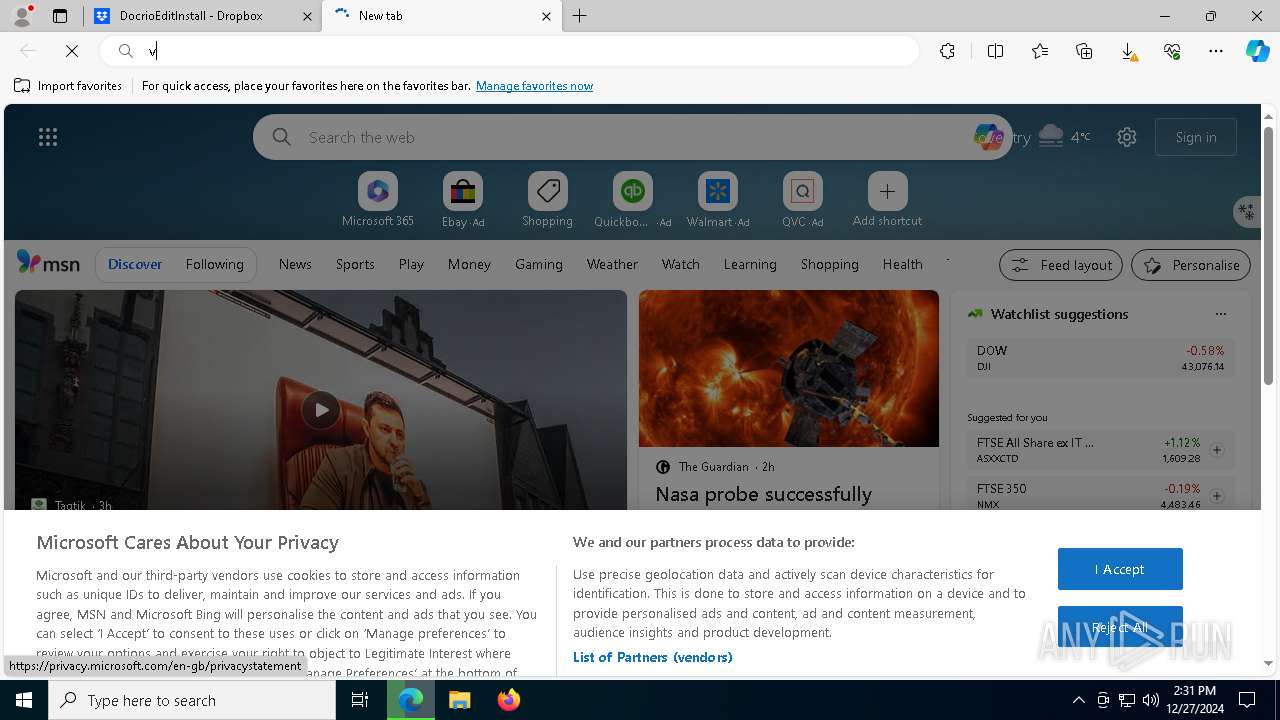Open Quickbooks shortcut tile
Screen dimensions: 1280x720
pos(632,200)
